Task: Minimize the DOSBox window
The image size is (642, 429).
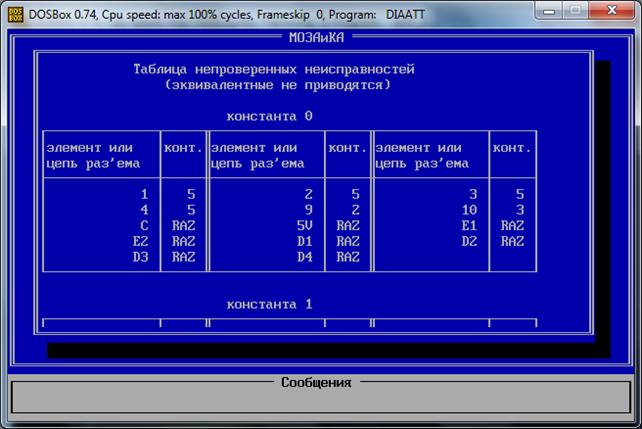Action: tap(549, 11)
